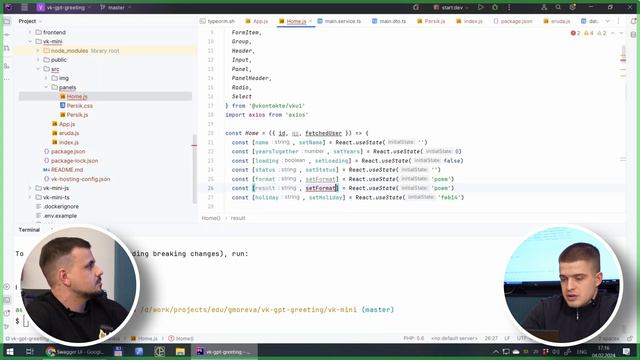Open Chrome Swagger UI taskbar item
The height and width of the screenshot is (360, 640).
coord(76,351)
